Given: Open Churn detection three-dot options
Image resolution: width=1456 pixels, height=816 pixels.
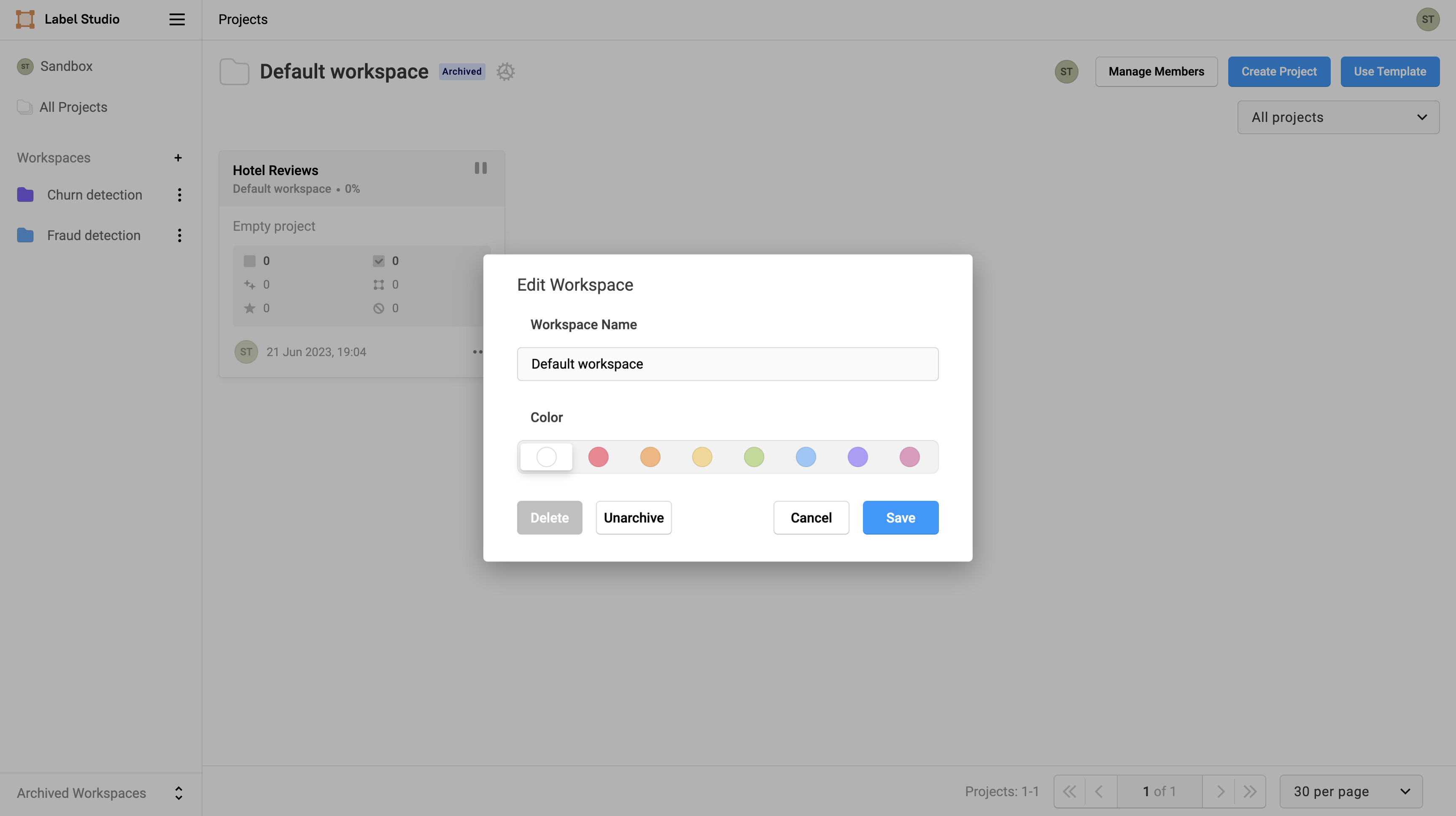Looking at the screenshot, I should point(179,195).
